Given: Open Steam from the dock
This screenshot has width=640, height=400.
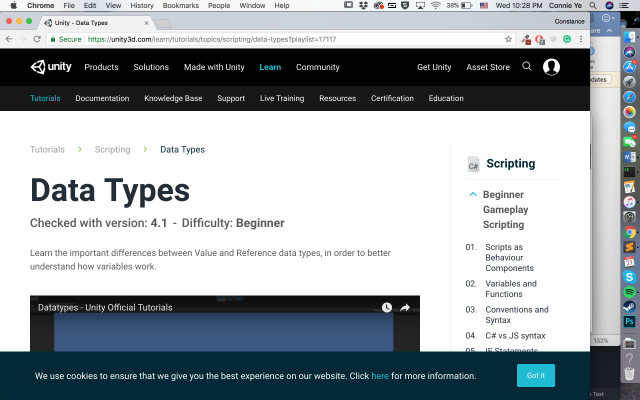Looking at the screenshot, I should [x=629, y=307].
